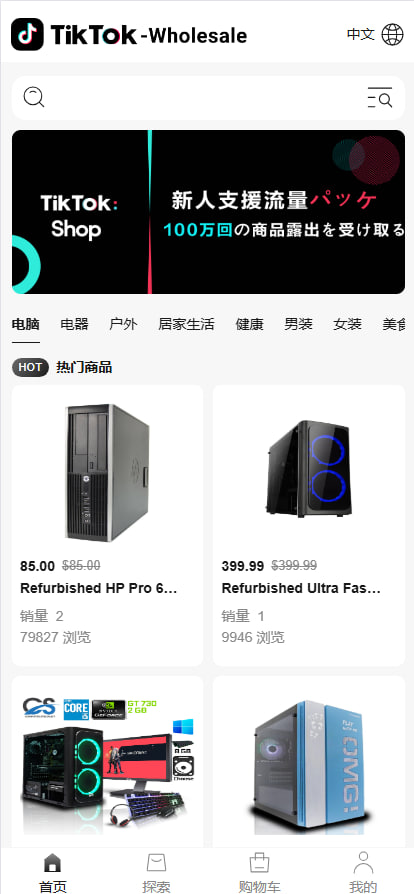Viewport: 414px width, 894px height.
Task: Select the 女装 category tab
Action: click(348, 324)
